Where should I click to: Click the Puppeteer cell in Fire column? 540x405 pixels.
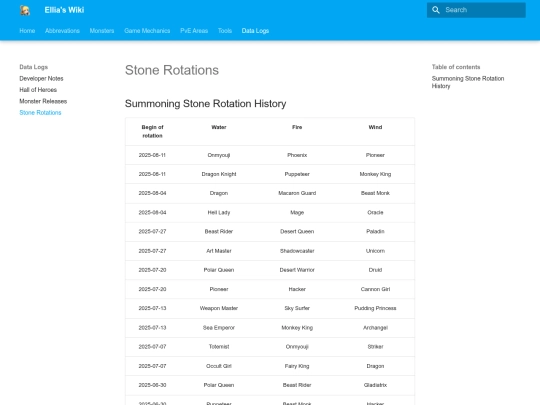pos(297,174)
